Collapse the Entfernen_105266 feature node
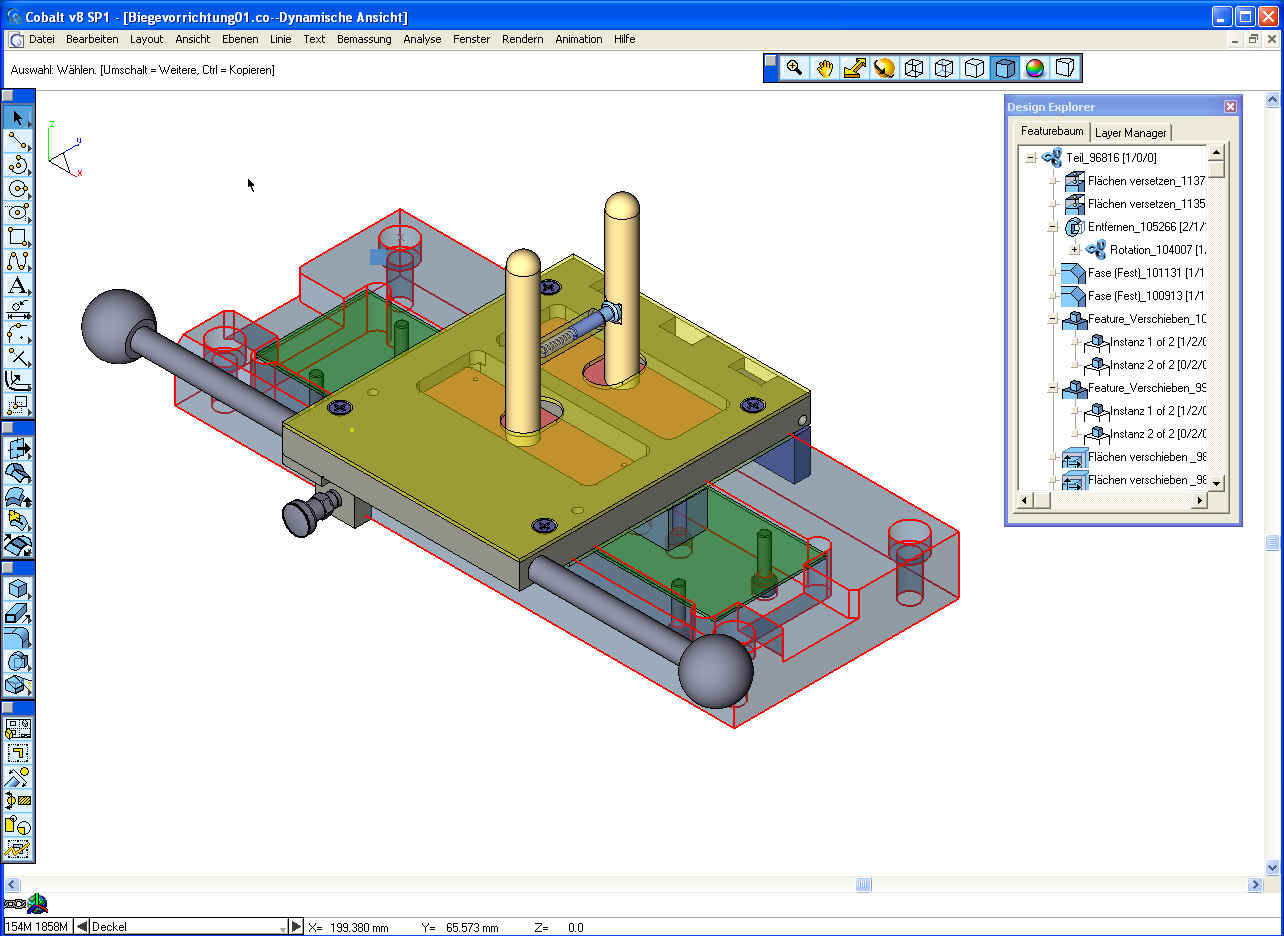 [1053, 227]
